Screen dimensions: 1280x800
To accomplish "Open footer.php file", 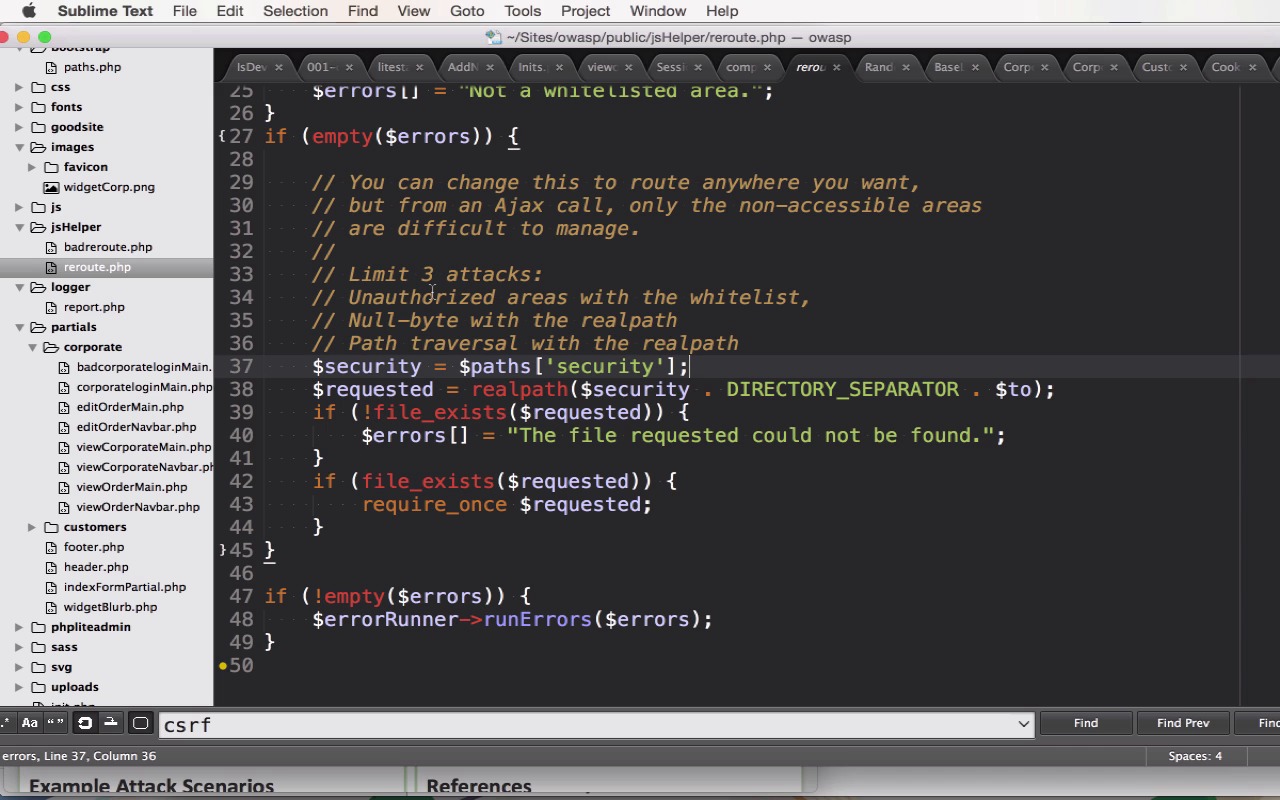I will [x=94, y=547].
